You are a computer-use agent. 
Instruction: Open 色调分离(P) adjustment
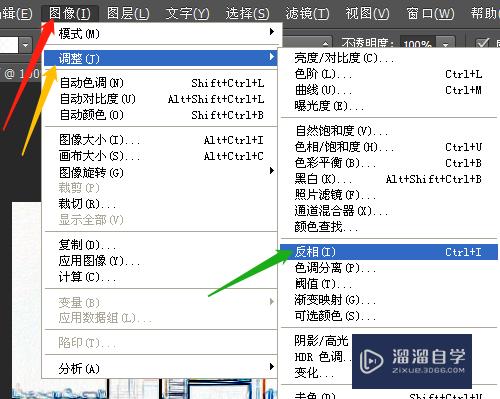pos(389,268)
